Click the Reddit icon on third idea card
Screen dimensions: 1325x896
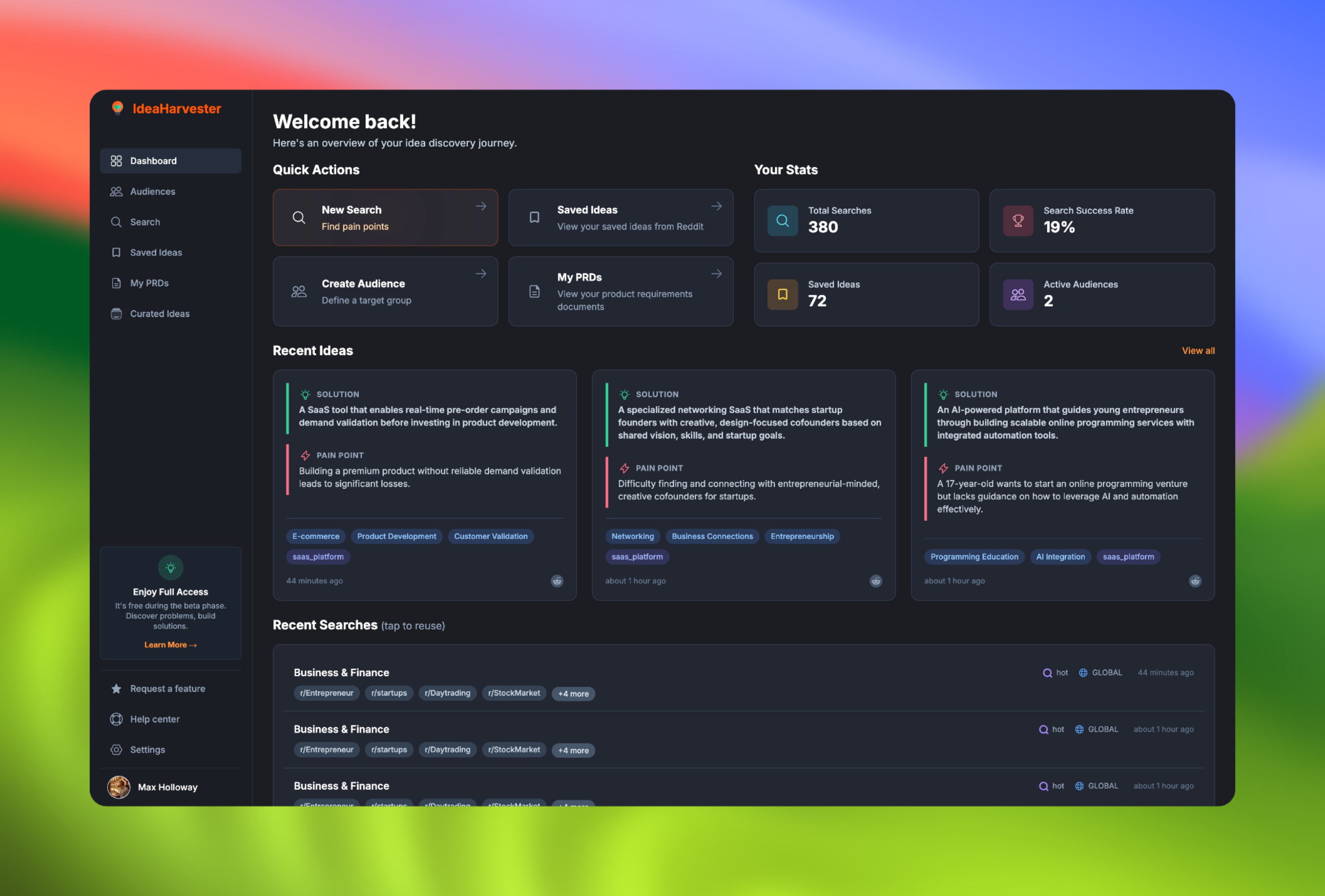[1195, 581]
